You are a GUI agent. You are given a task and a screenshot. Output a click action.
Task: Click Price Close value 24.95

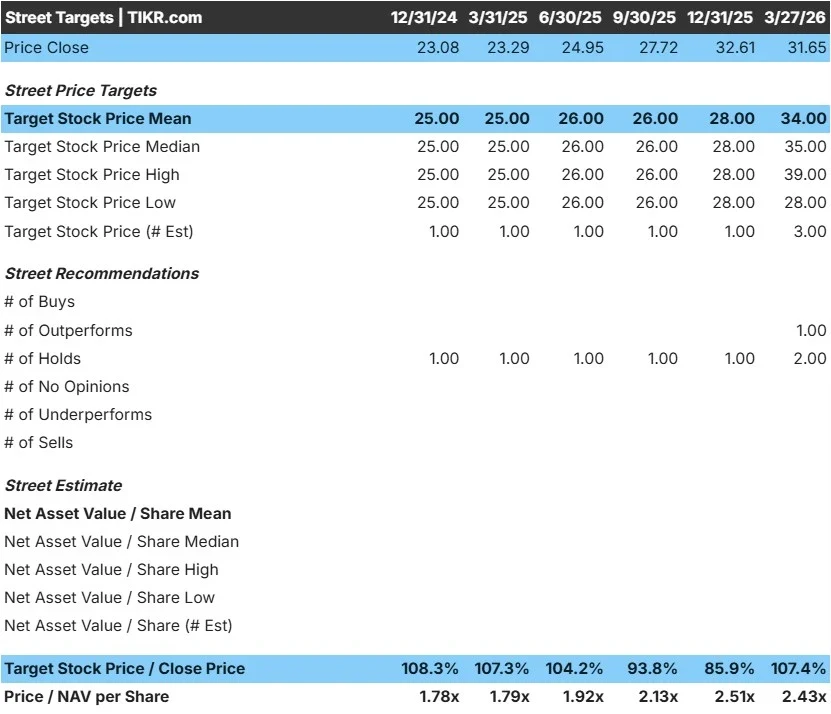coord(582,48)
